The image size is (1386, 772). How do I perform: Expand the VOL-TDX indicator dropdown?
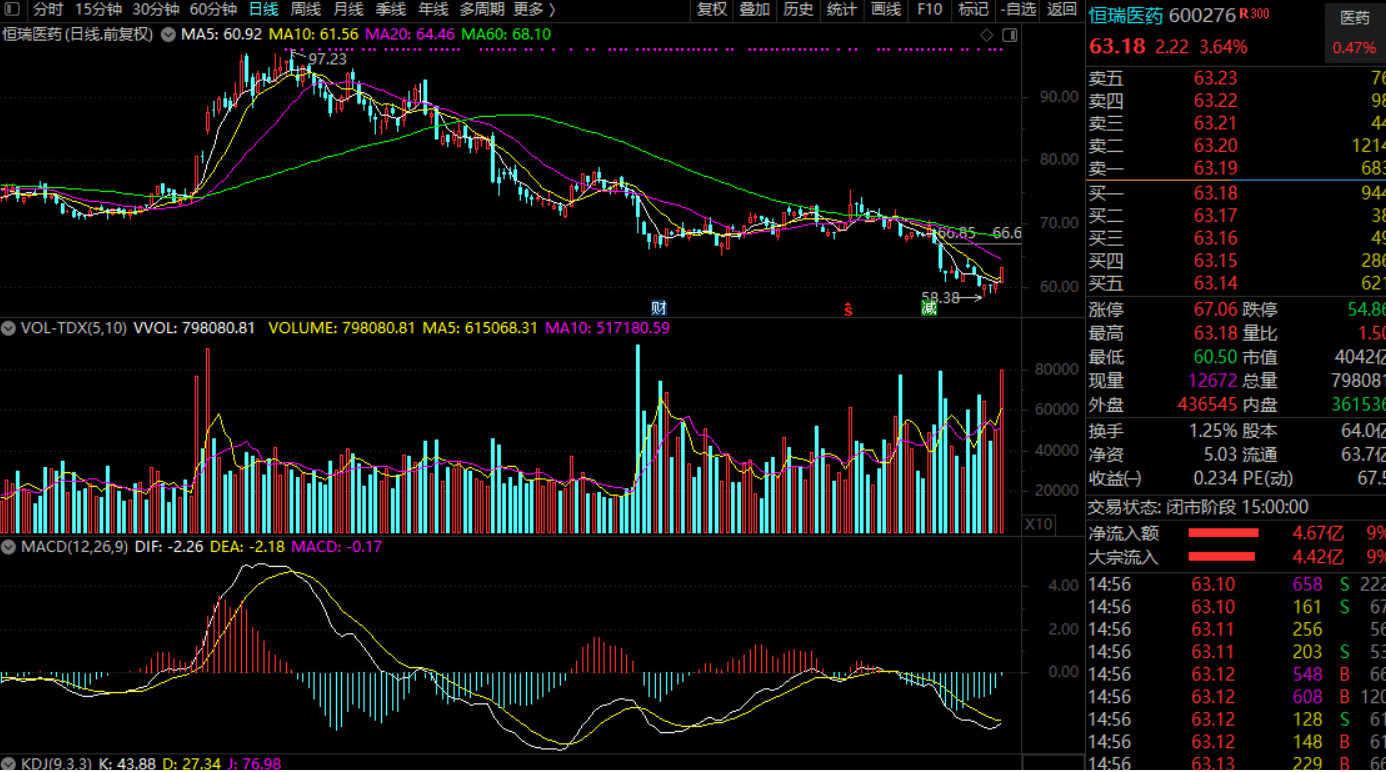tap(7, 328)
